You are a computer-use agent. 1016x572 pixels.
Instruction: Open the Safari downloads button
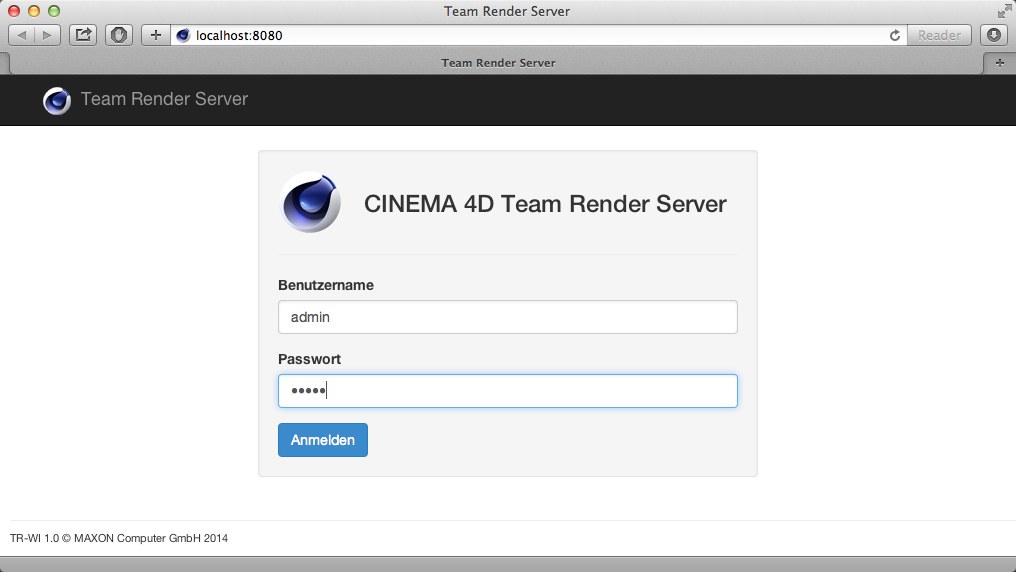tap(994, 35)
